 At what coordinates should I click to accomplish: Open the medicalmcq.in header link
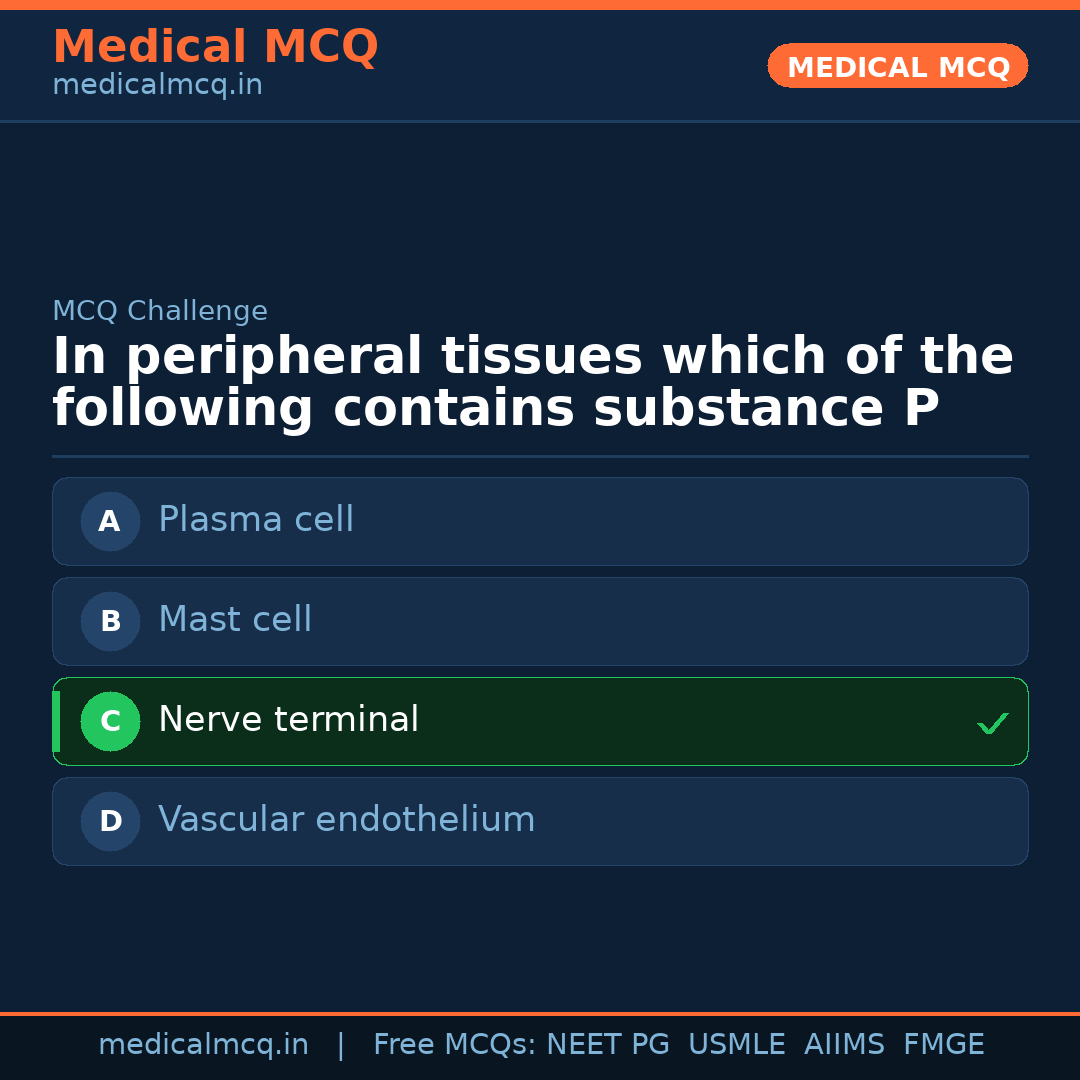click(157, 86)
